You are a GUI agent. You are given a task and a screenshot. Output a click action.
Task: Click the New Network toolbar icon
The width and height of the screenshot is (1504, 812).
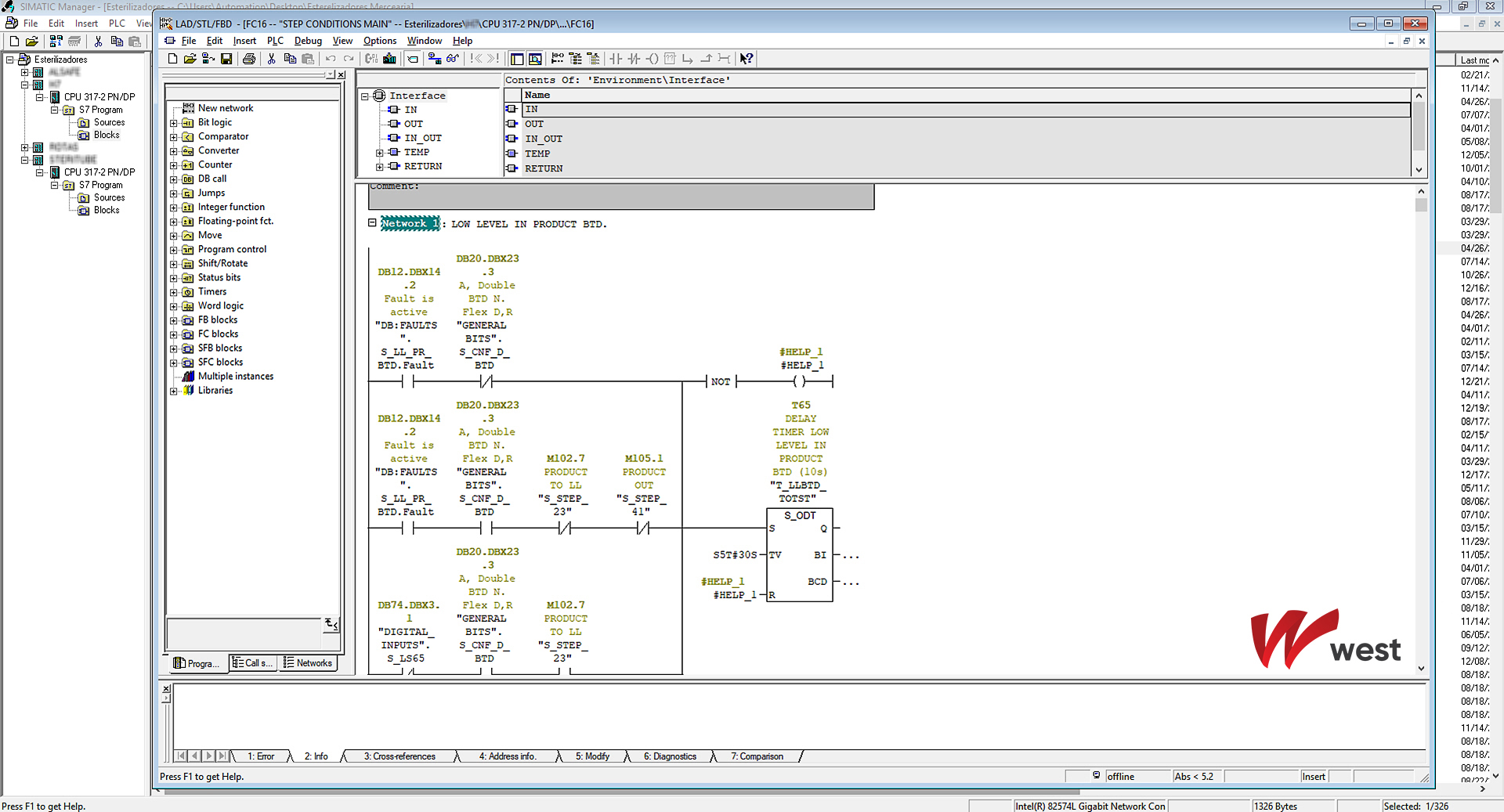(557, 59)
